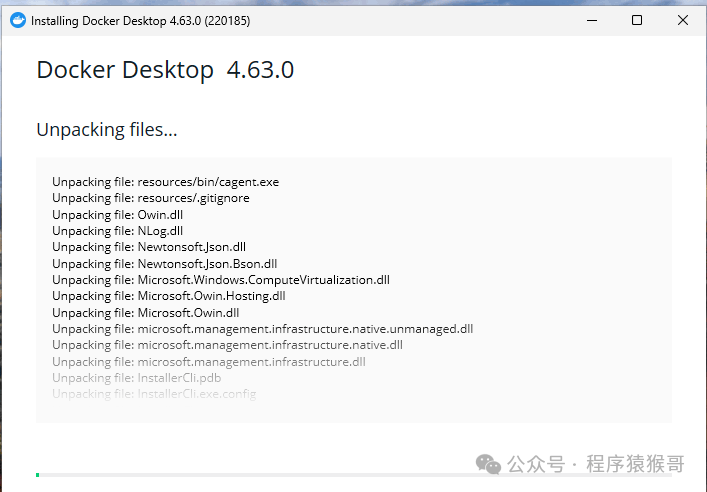Minimize the Docker installer window
707x492 pixels.
pyautogui.click(x=591, y=20)
